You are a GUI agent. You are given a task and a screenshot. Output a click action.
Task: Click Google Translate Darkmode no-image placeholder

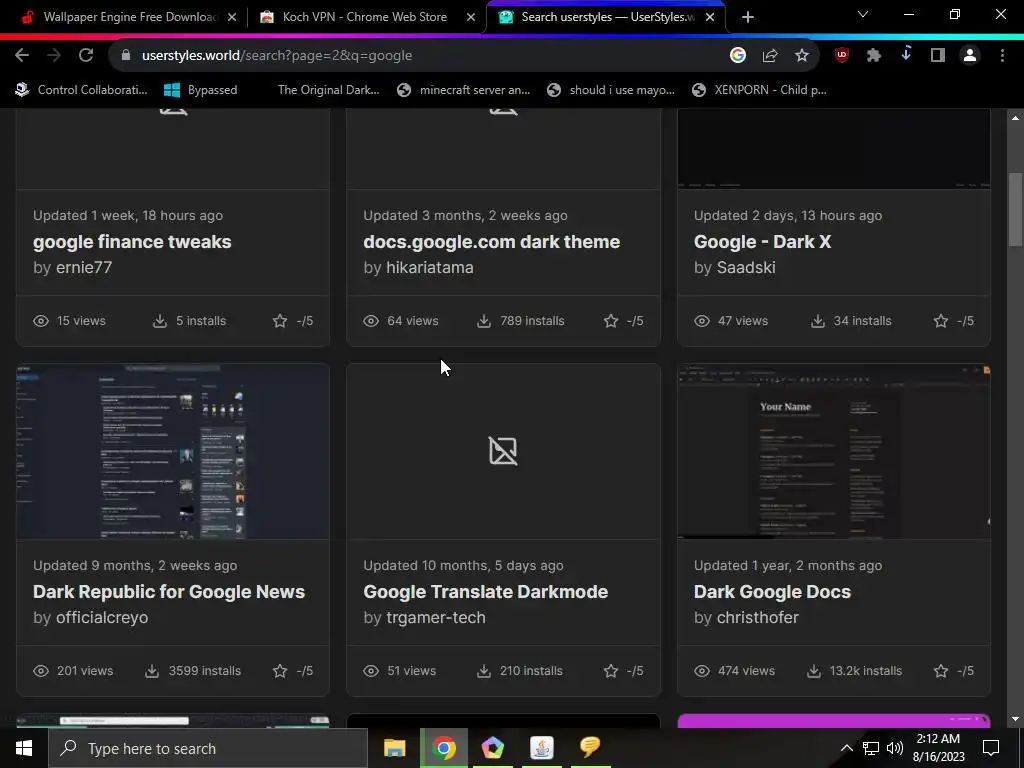pos(503,451)
